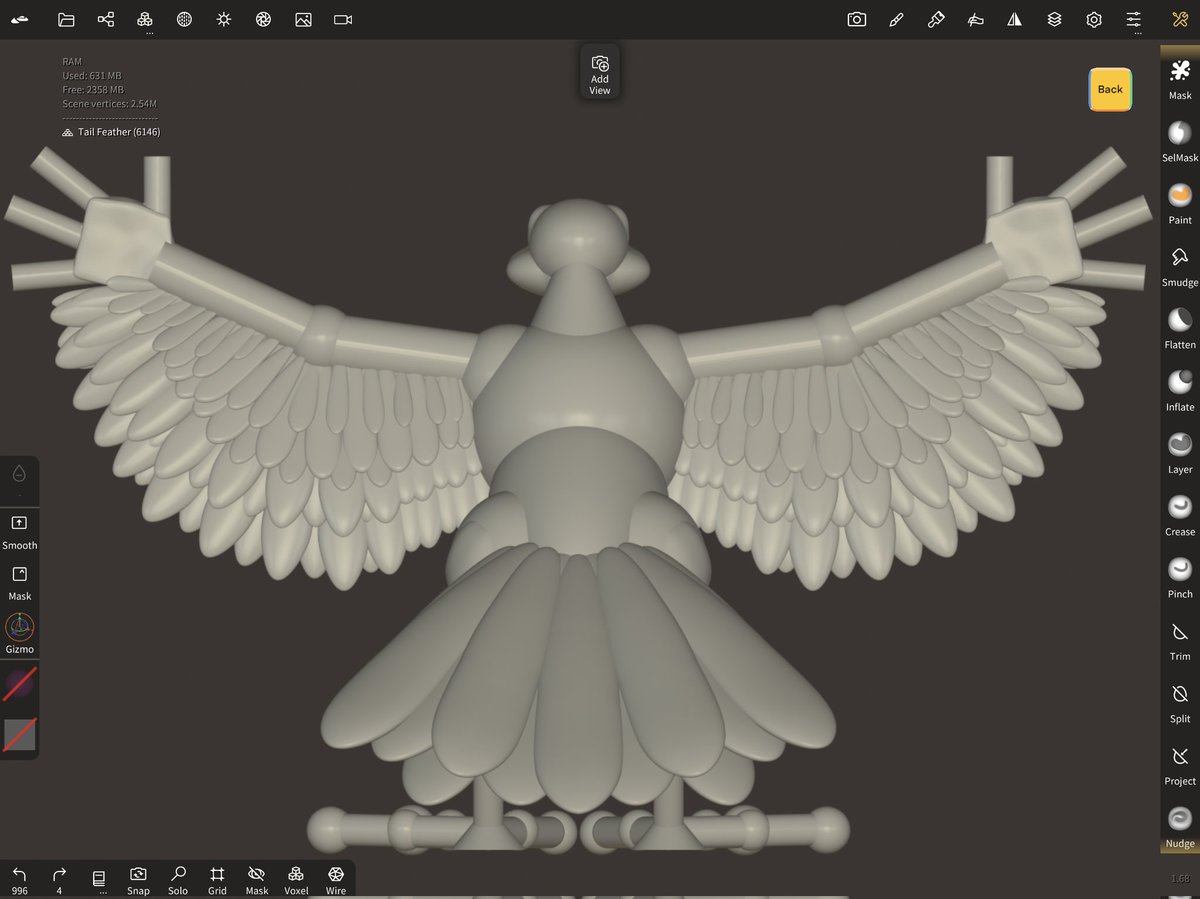The image size is (1200, 899).
Task: Select the Trim tool
Action: tap(1180, 639)
